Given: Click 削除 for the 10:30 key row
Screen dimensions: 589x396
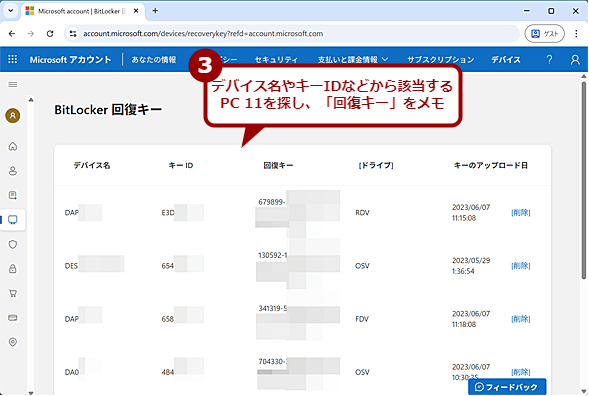Looking at the screenshot, I should [521, 372].
